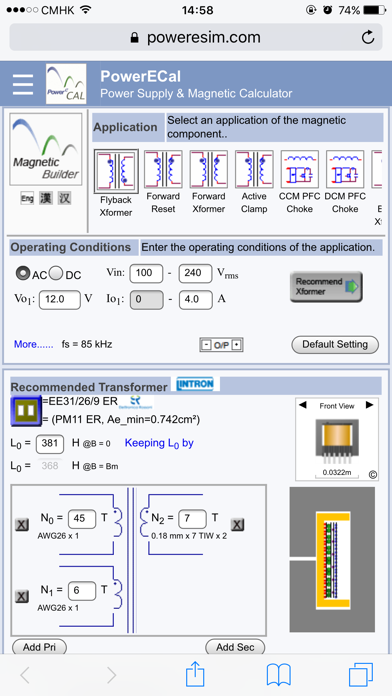
Task: Click the fs = 85 kHz text
Action: (87, 344)
